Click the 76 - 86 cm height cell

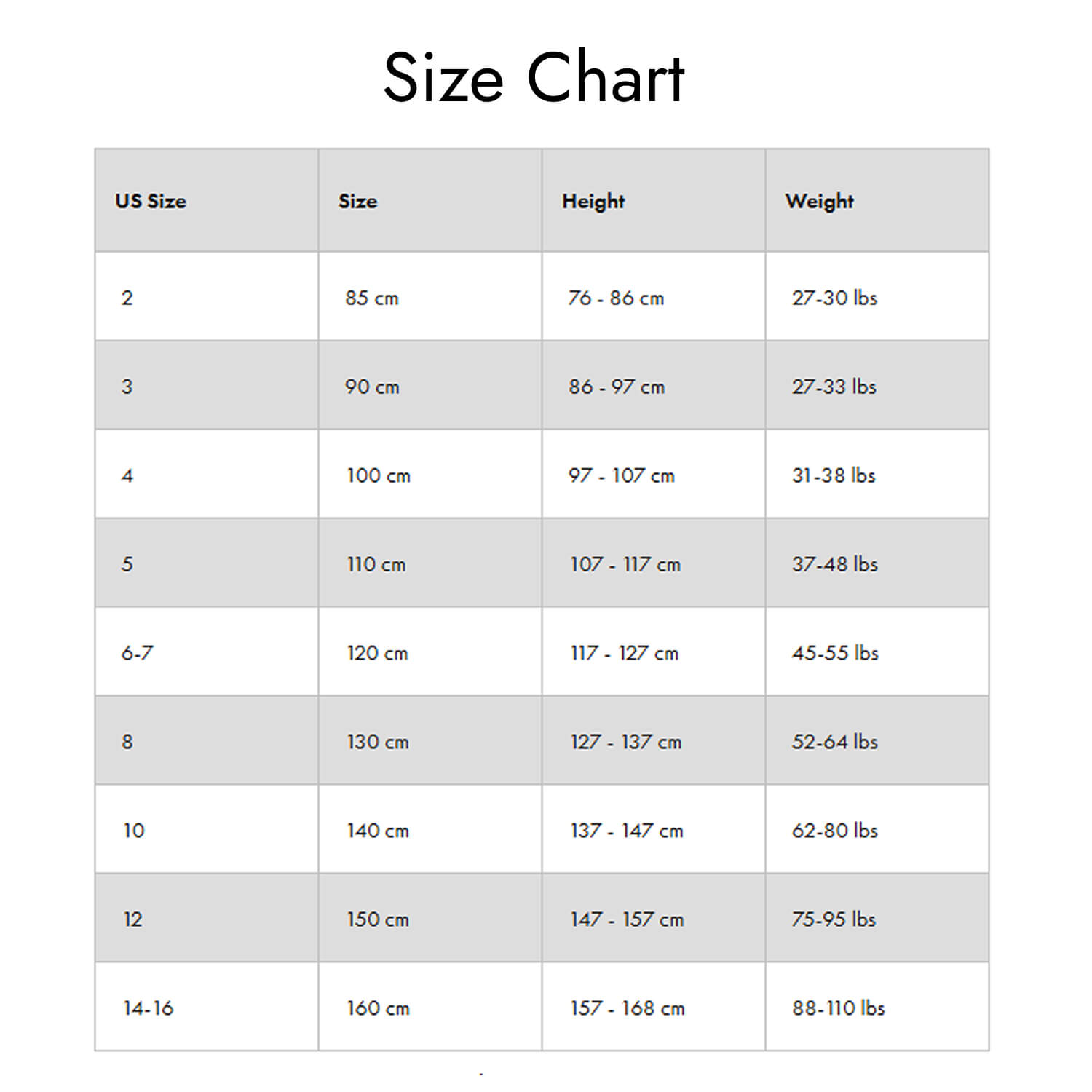[x=654, y=297]
